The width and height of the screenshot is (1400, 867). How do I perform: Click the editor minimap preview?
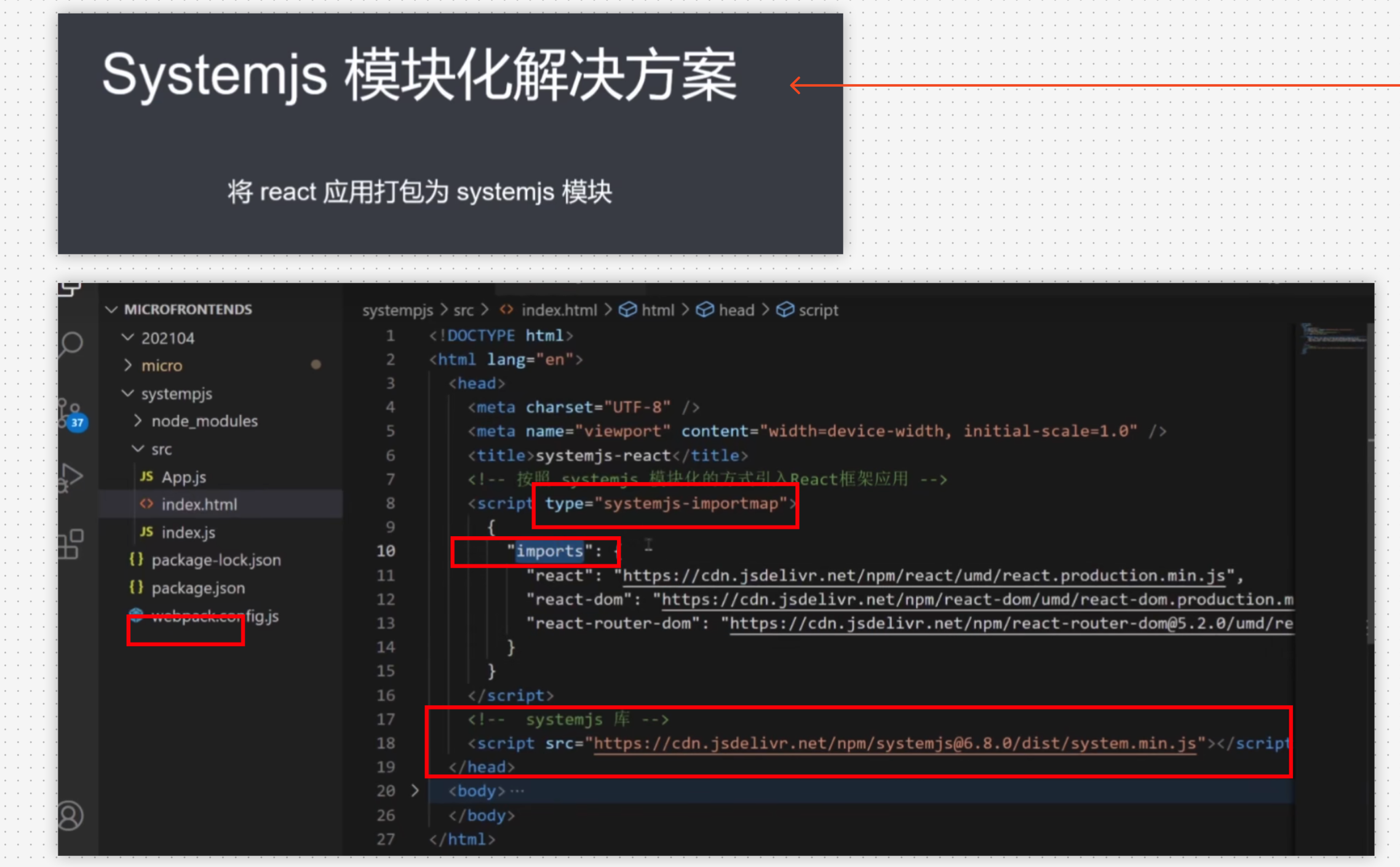(x=1333, y=338)
